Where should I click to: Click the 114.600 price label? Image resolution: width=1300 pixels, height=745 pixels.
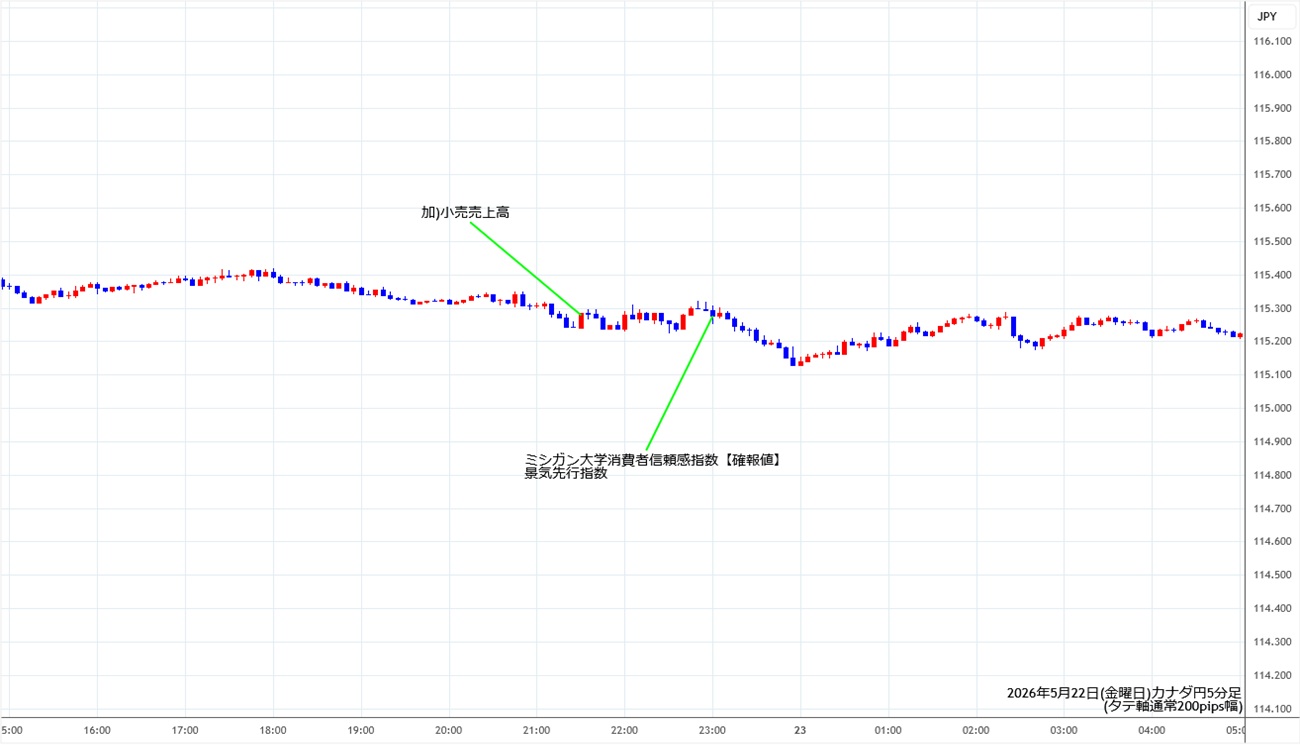point(1272,542)
